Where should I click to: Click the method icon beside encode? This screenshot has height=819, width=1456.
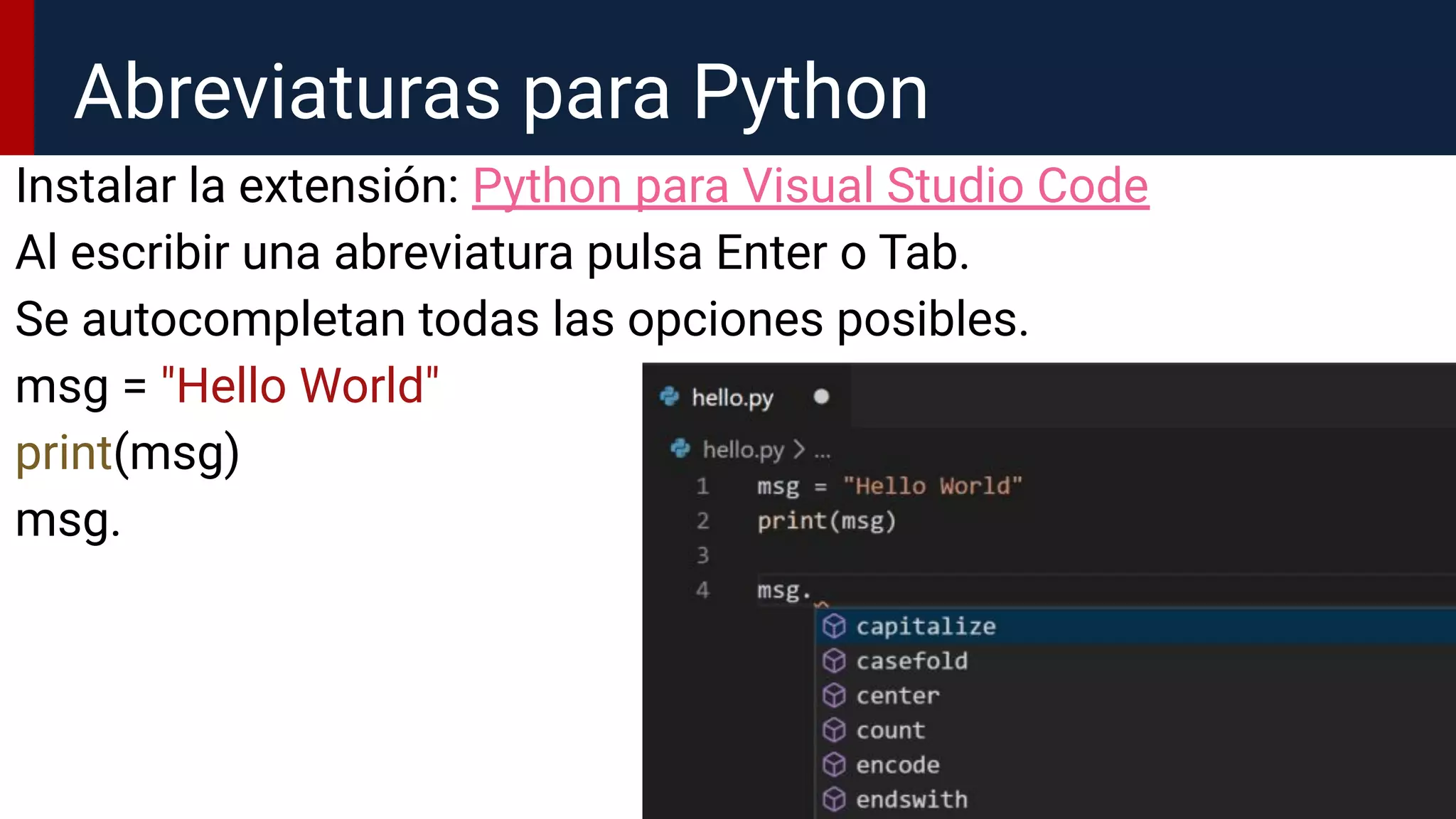[x=834, y=765]
